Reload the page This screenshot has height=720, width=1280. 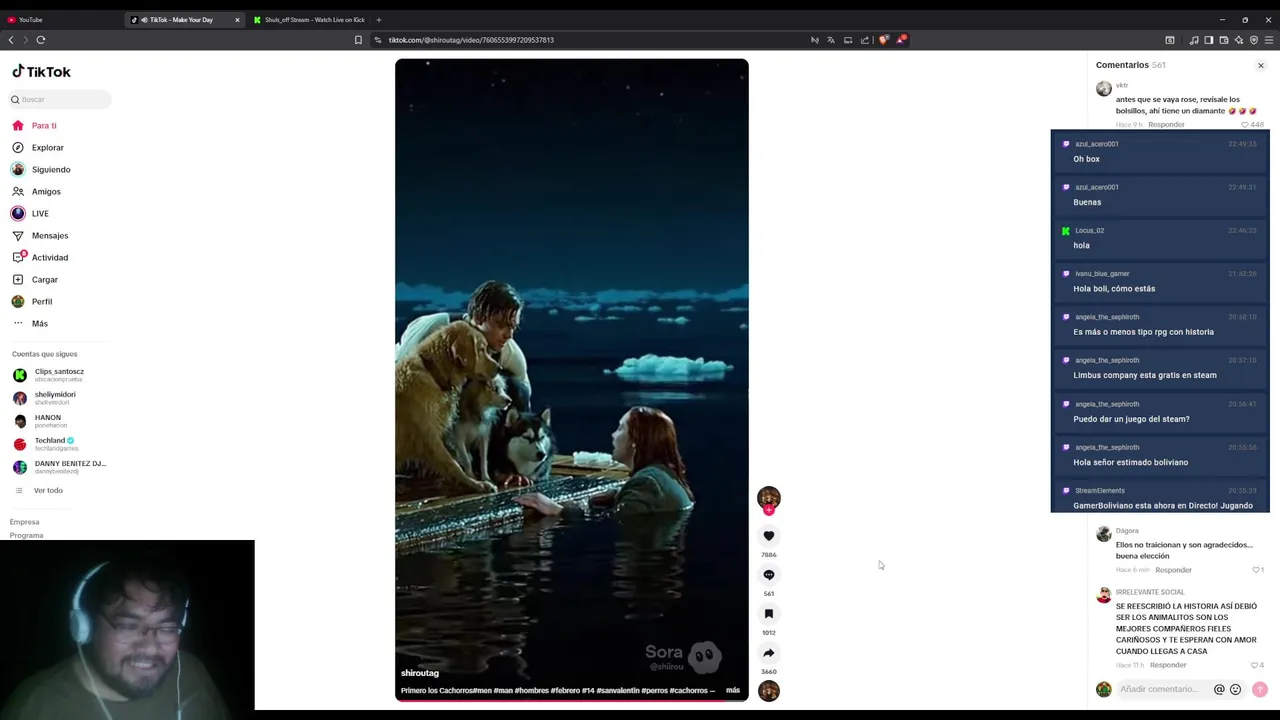[x=41, y=40]
